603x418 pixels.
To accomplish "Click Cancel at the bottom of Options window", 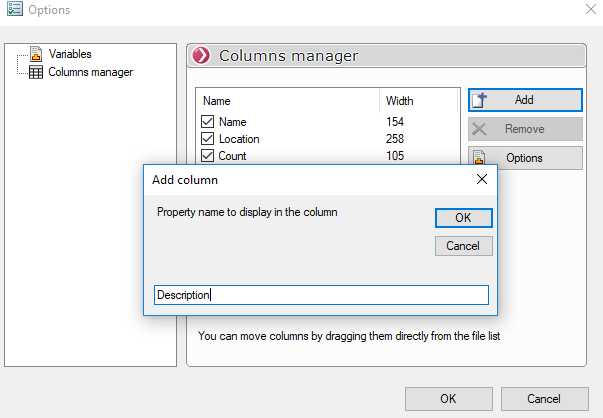I will tap(544, 399).
